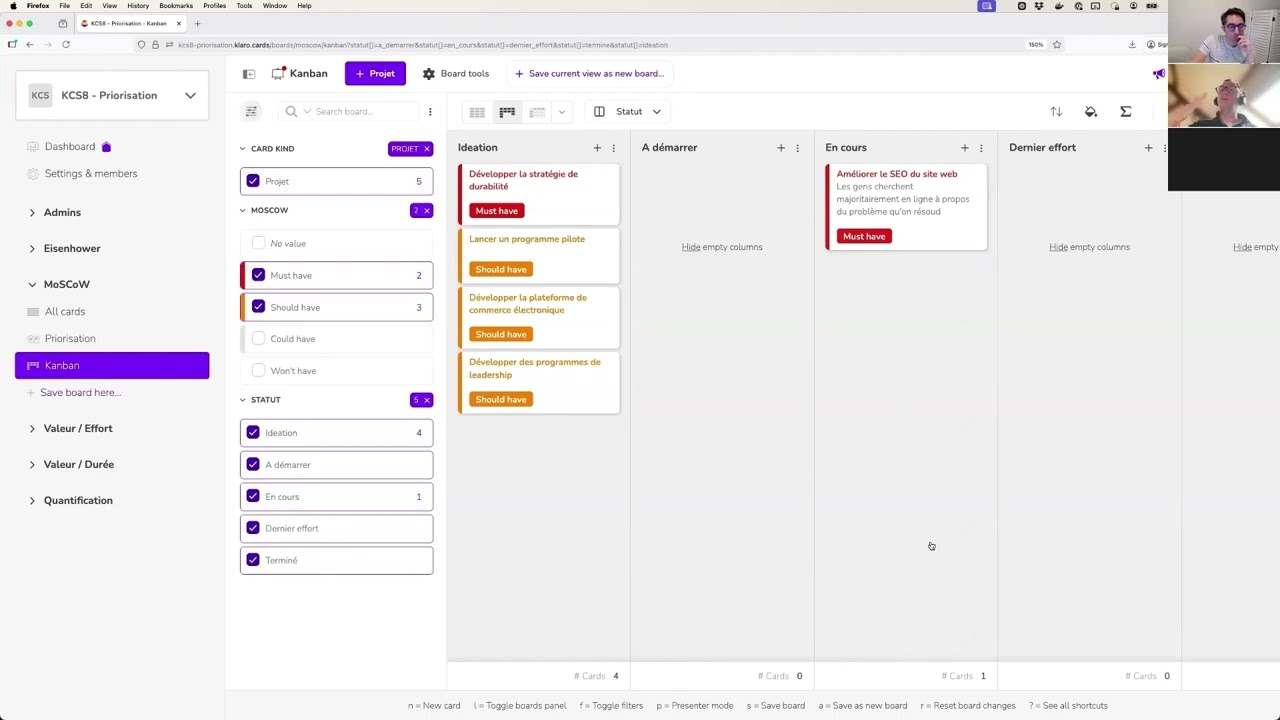The height and width of the screenshot is (720, 1280).
Task: Click the filter settings icon
Action: click(x=251, y=112)
